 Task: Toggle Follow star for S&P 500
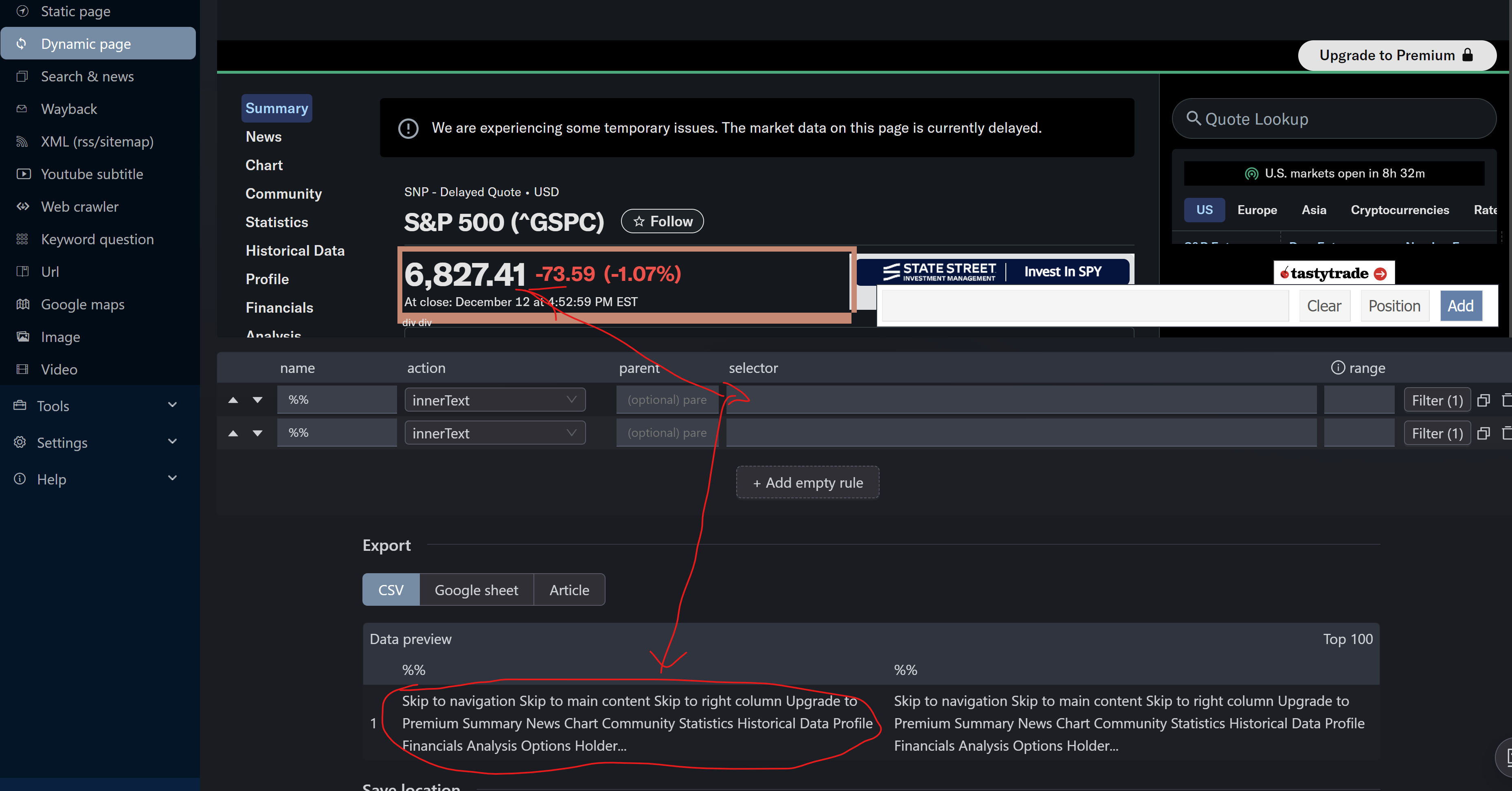point(662,221)
